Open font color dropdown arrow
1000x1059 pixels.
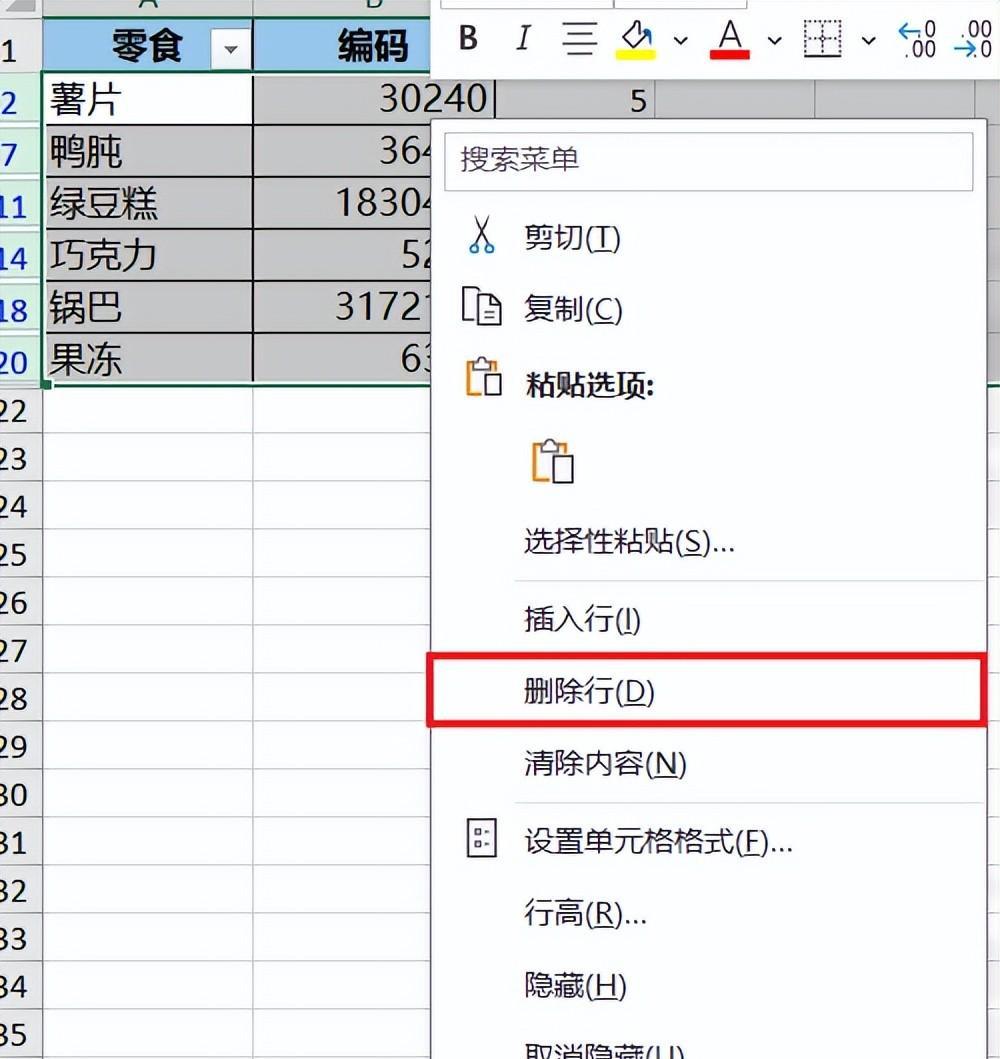(x=774, y=41)
